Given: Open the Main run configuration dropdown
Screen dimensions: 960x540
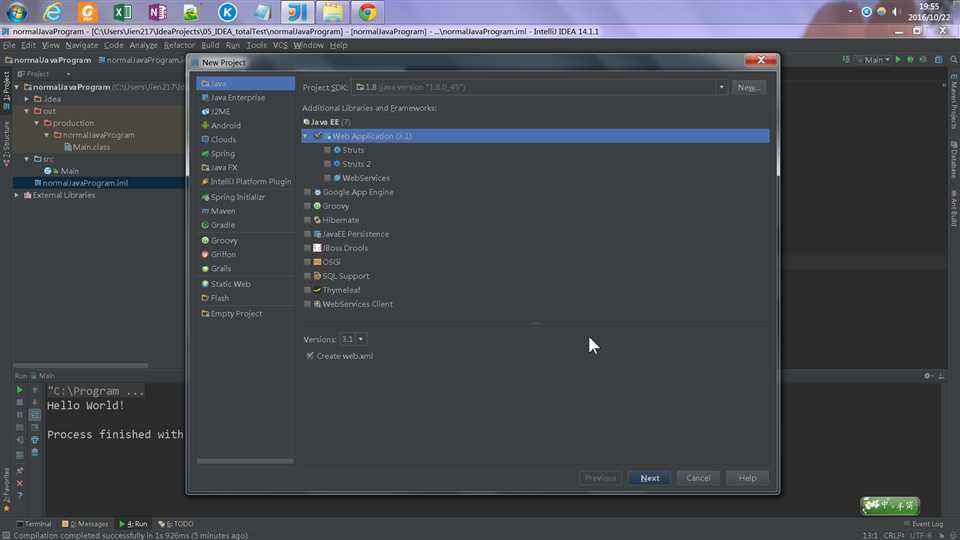Looking at the screenshot, I should click(874, 59).
